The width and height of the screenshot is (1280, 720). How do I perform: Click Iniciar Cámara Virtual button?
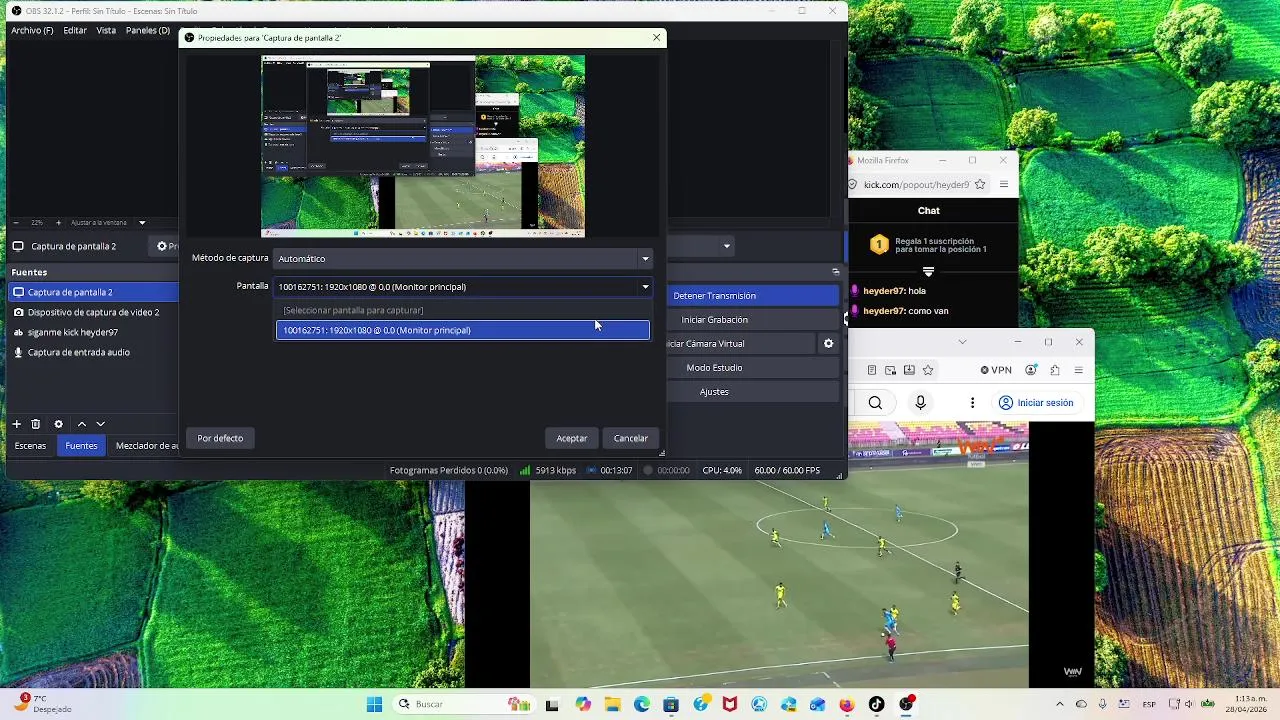(x=740, y=344)
